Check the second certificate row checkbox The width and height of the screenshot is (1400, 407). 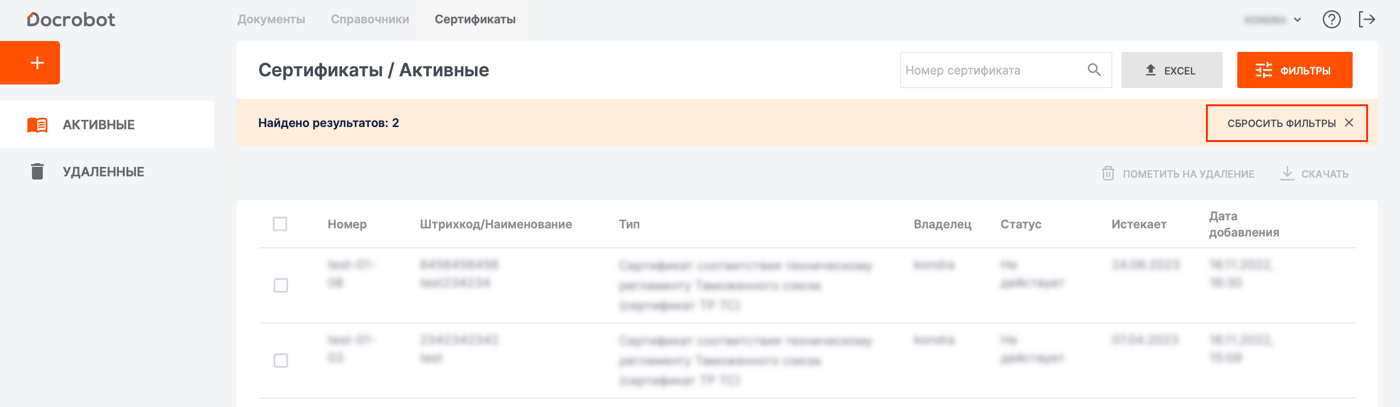[x=281, y=360]
